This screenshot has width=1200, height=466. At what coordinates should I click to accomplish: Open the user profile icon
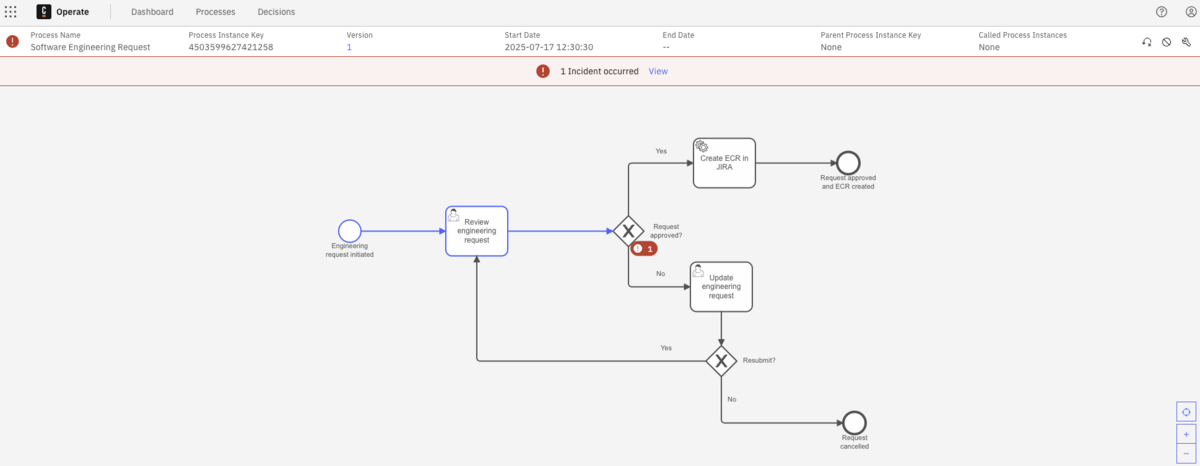(x=1185, y=12)
